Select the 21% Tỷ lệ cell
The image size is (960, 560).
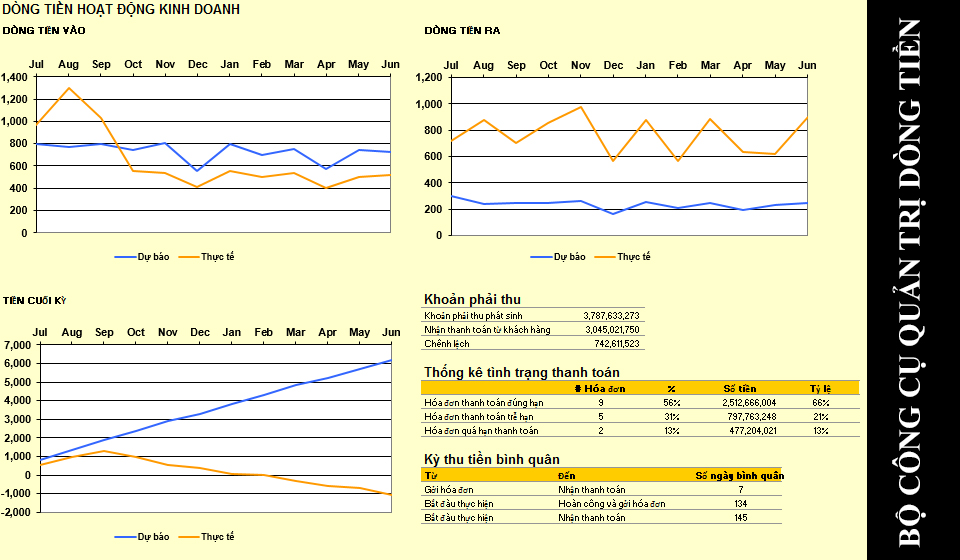coord(820,417)
